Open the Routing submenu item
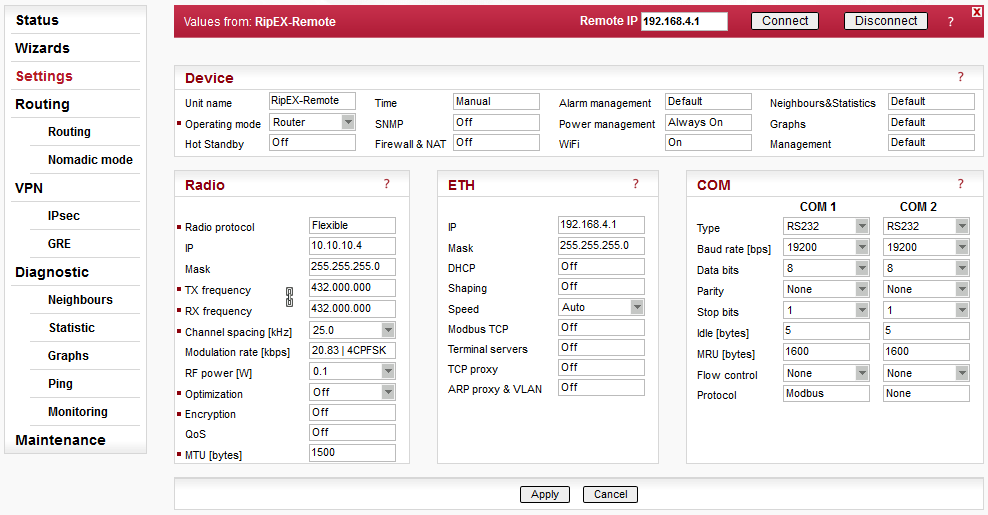The height and width of the screenshot is (515, 988). (69, 132)
